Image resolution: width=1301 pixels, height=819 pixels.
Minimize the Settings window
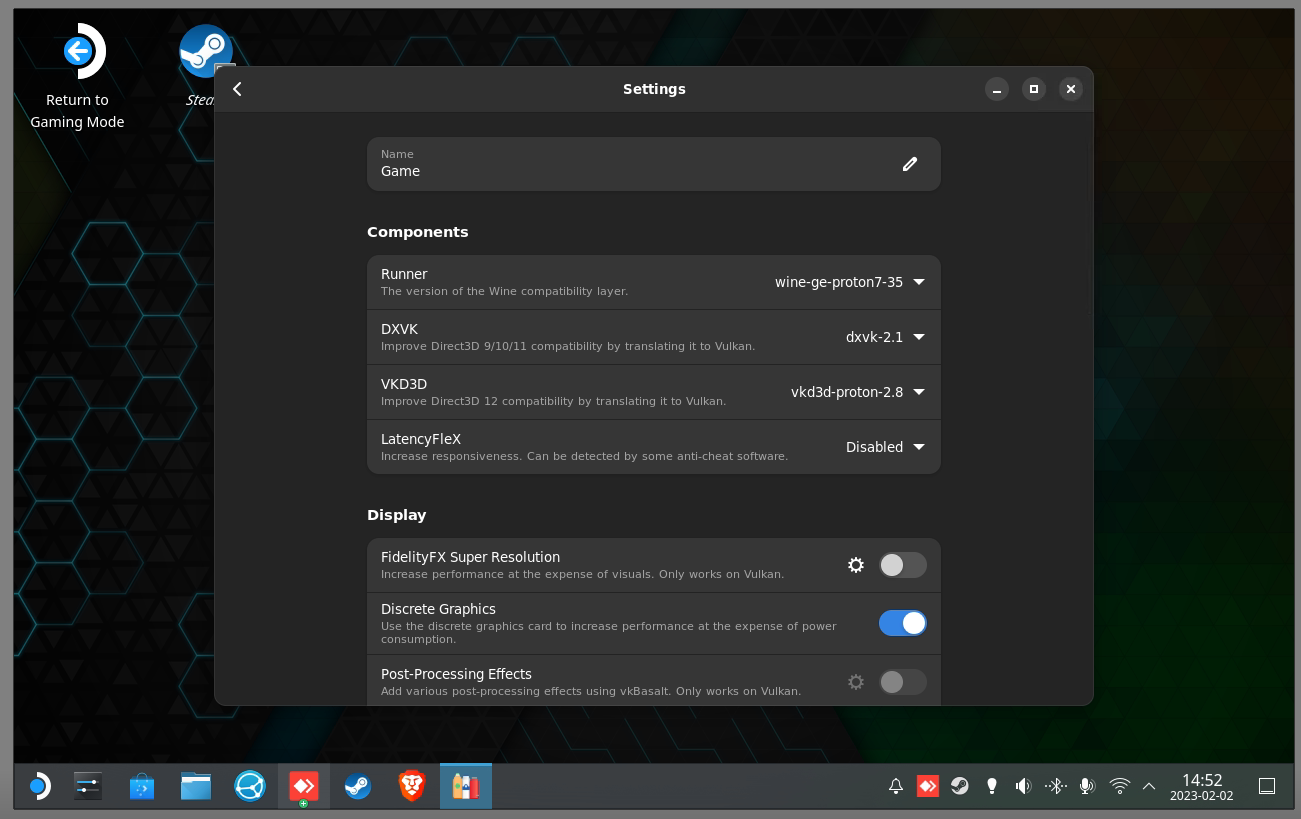(997, 89)
